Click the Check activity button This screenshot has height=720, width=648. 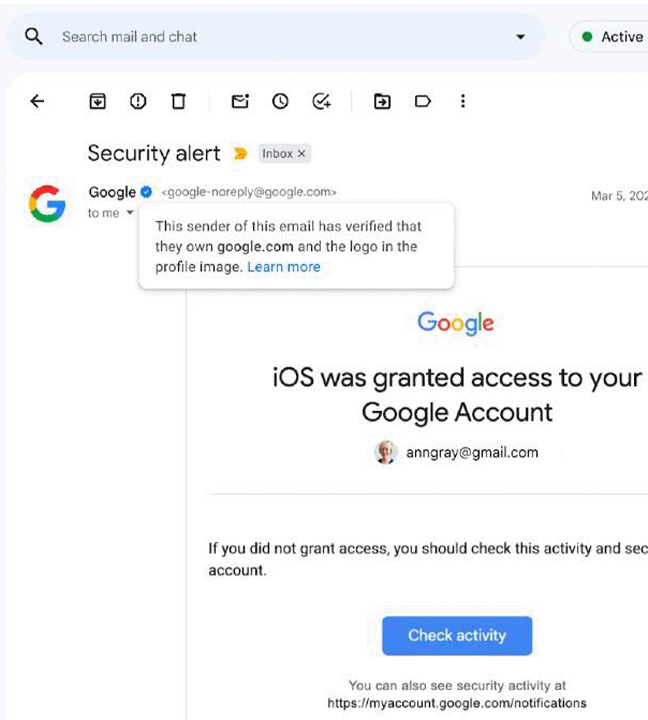point(457,635)
